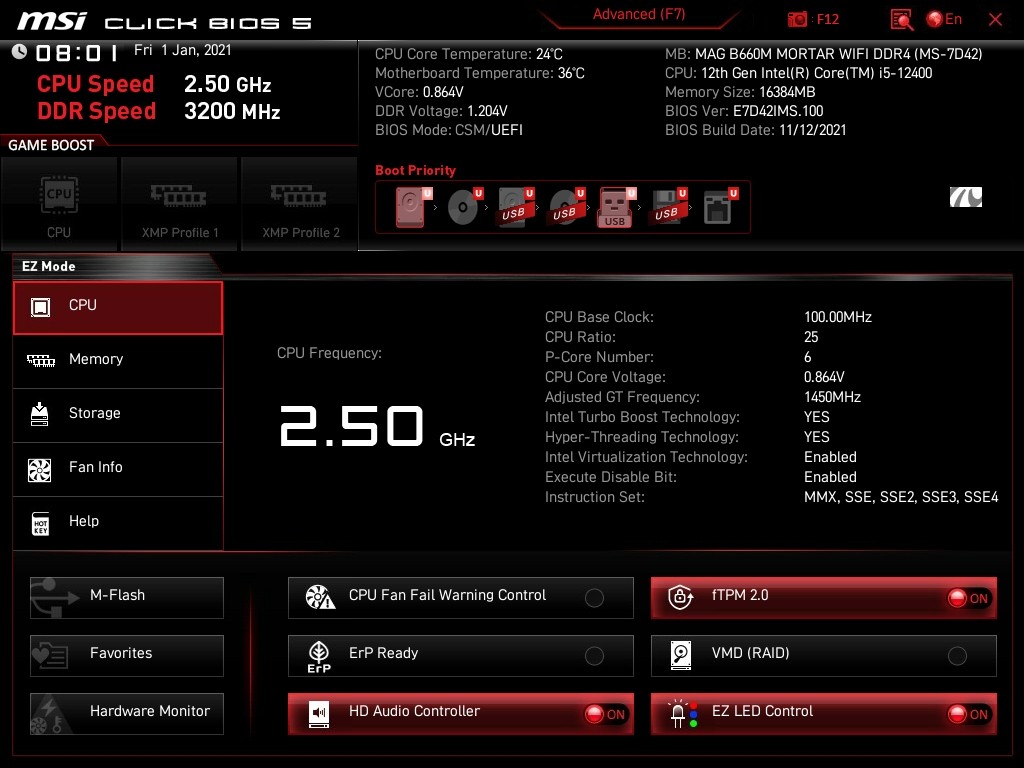Image resolution: width=1024 pixels, height=768 pixels.
Task: Enable XMP Profile 1
Action: pyautogui.click(x=179, y=204)
